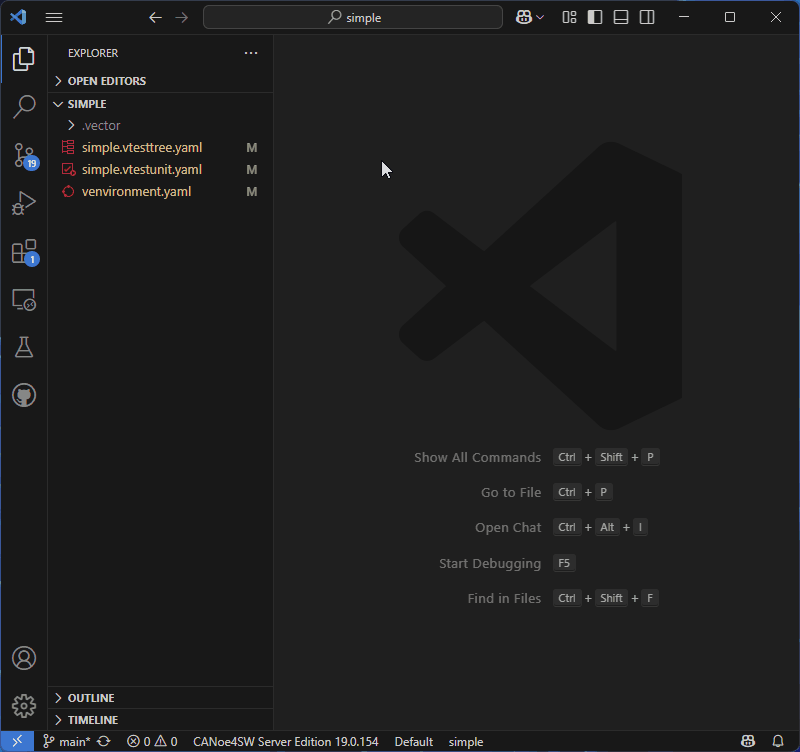Go forward with the right arrow
Image resolution: width=800 pixels, height=752 pixels.
click(x=182, y=17)
